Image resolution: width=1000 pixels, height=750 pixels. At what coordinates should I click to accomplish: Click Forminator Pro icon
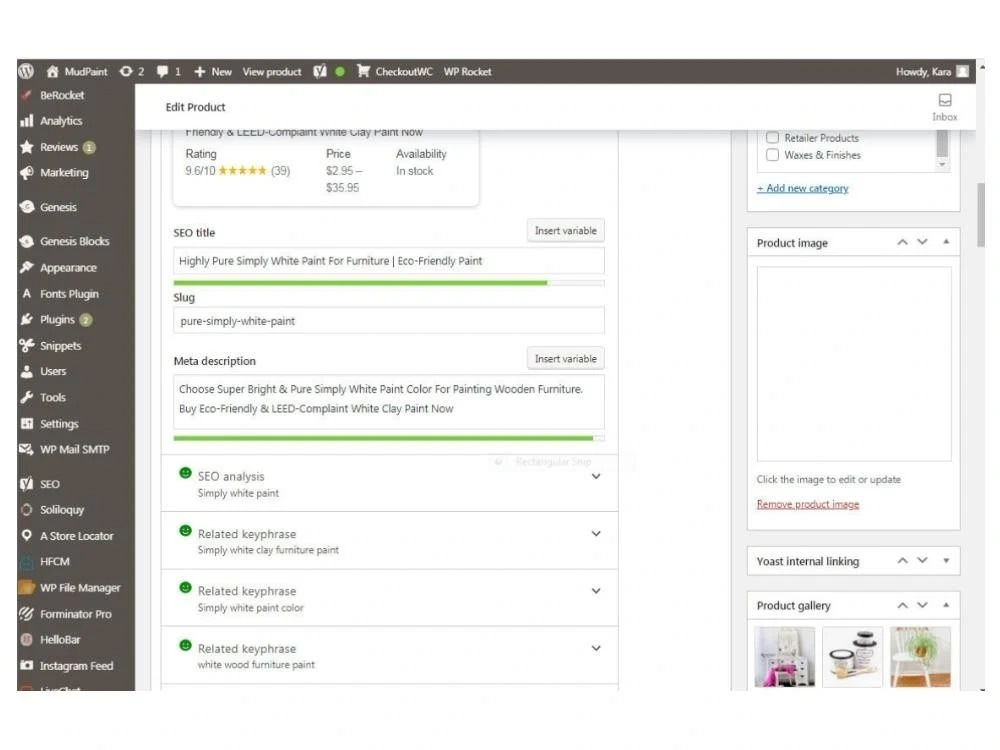(26, 614)
